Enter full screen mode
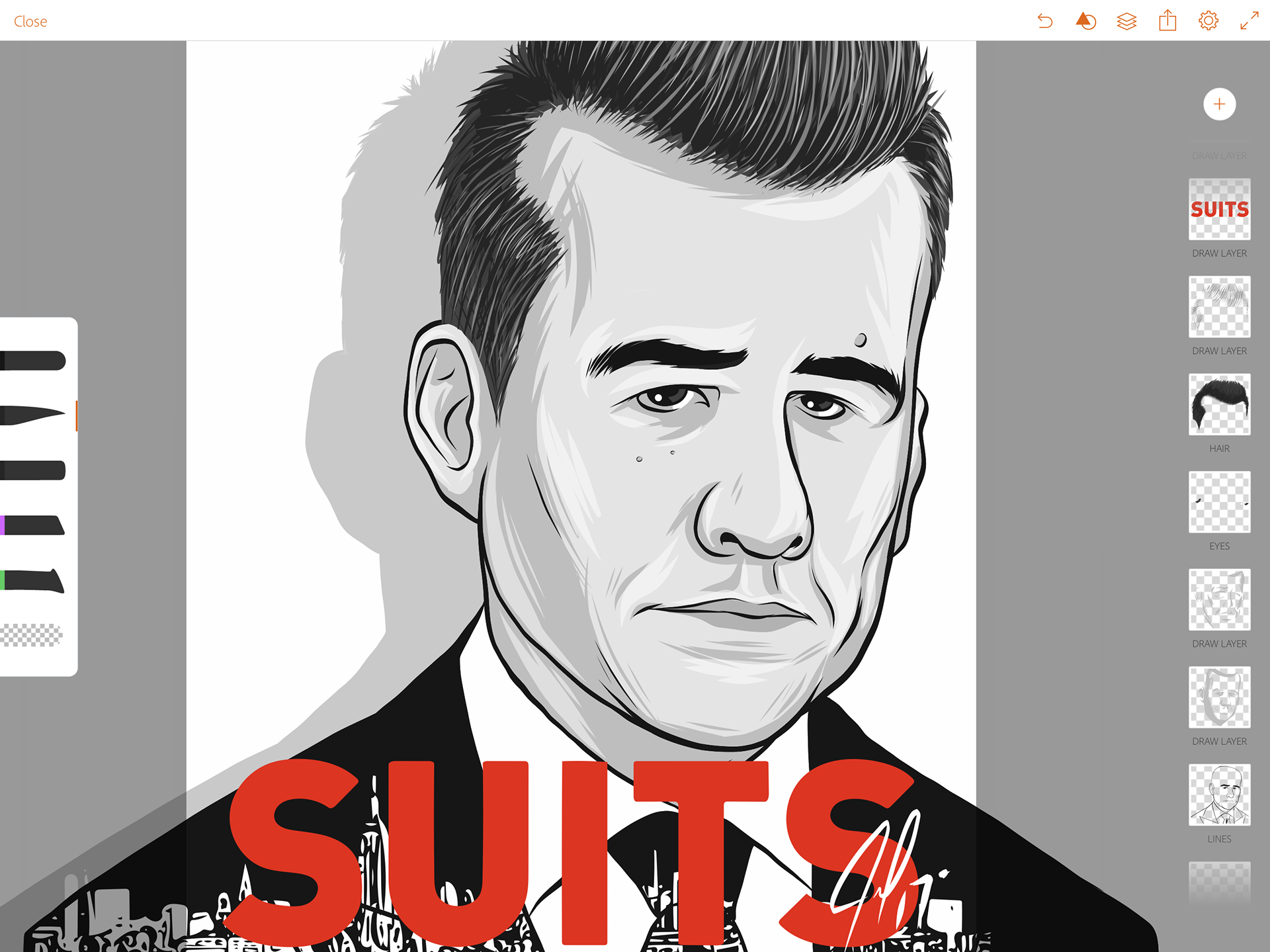Image resolution: width=1270 pixels, height=952 pixels. point(1249,21)
